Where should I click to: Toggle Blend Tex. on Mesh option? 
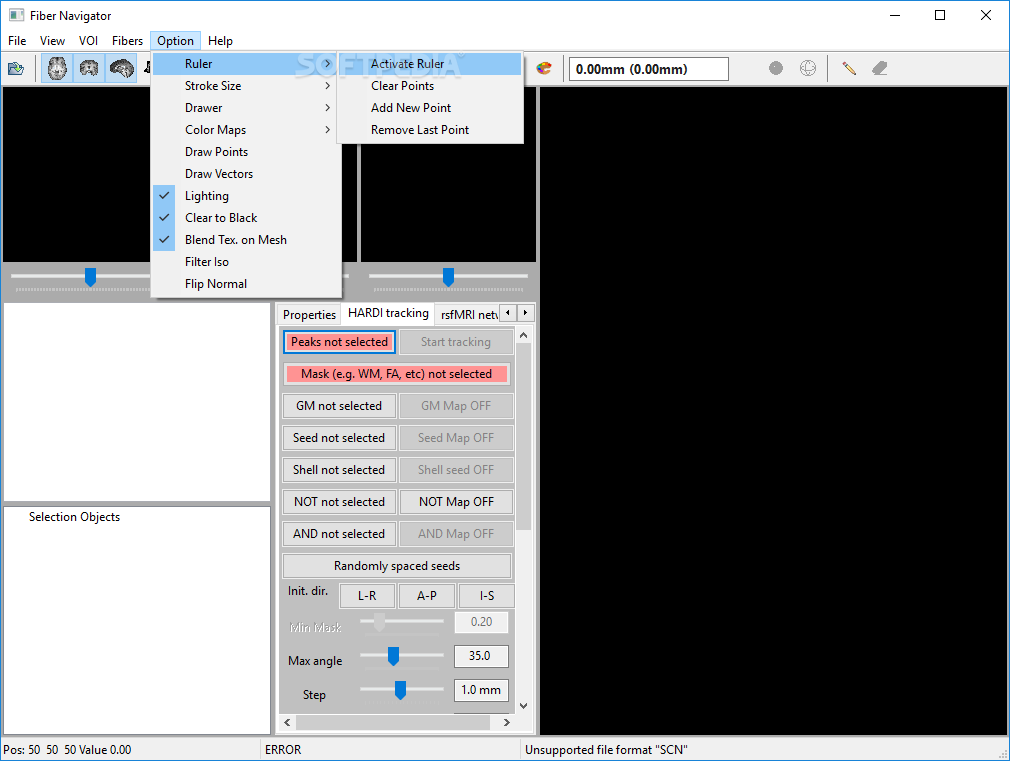pyautogui.click(x=246, y=240)
